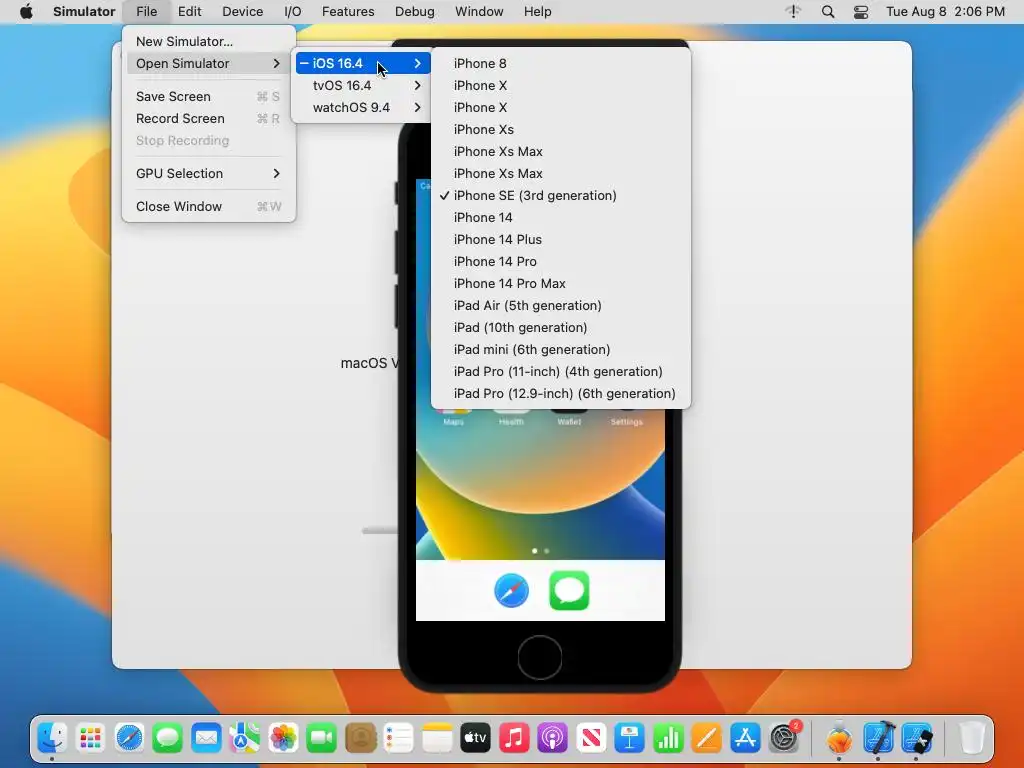Select iPad mini (6th generation)
Screen dimensions: 1024x768
pos(560,349)
